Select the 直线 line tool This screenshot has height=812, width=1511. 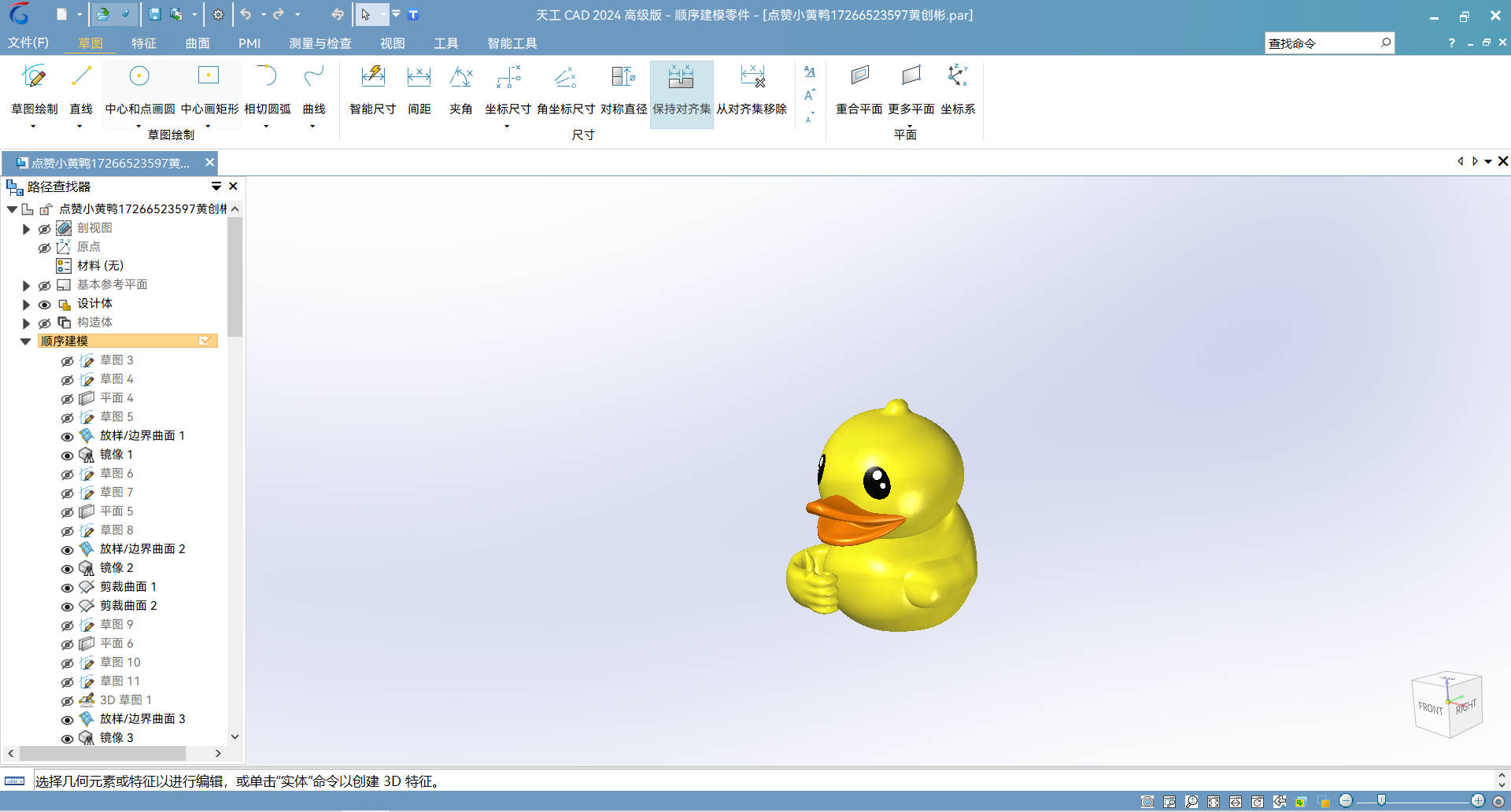[81, 89]
